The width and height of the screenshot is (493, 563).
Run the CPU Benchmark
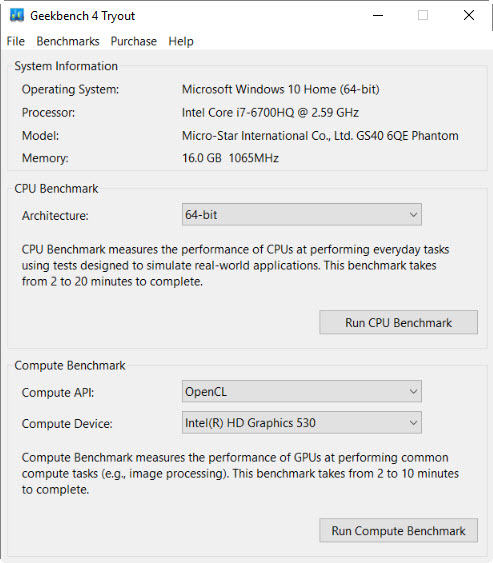399,322
